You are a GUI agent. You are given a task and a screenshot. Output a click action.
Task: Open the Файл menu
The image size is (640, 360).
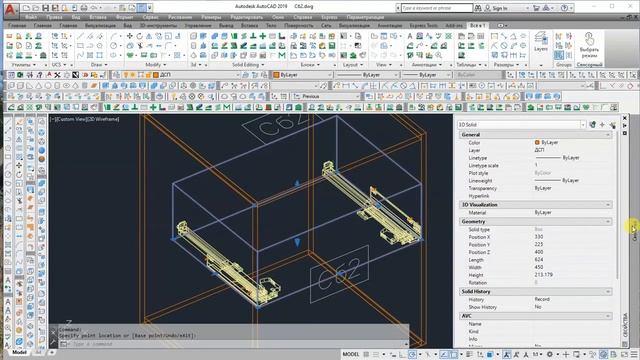pos(31,17)
